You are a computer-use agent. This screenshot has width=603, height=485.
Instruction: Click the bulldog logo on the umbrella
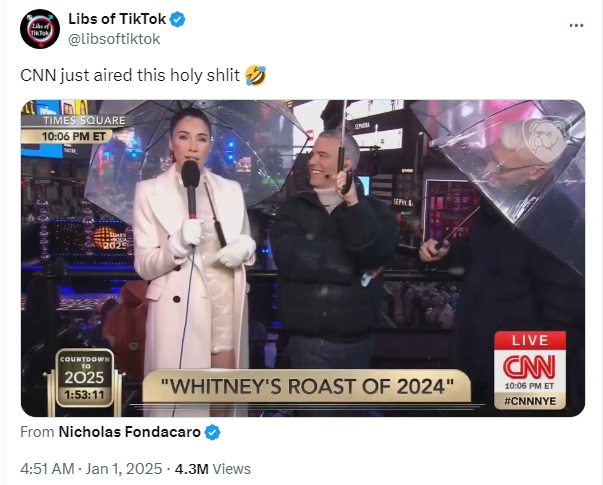click(544, 139)
